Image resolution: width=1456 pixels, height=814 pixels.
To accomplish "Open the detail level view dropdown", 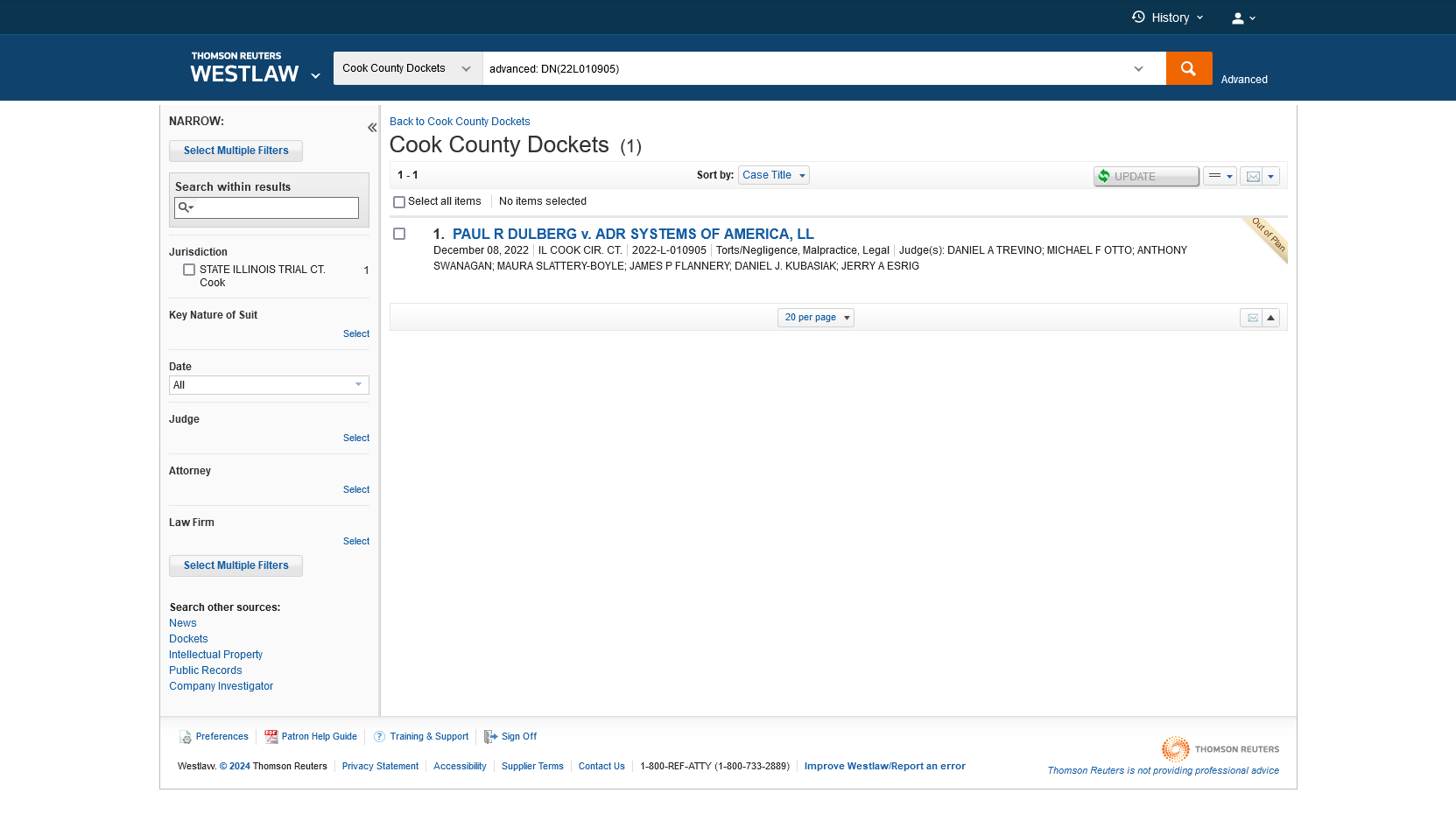I will (x=1220, y=176).
